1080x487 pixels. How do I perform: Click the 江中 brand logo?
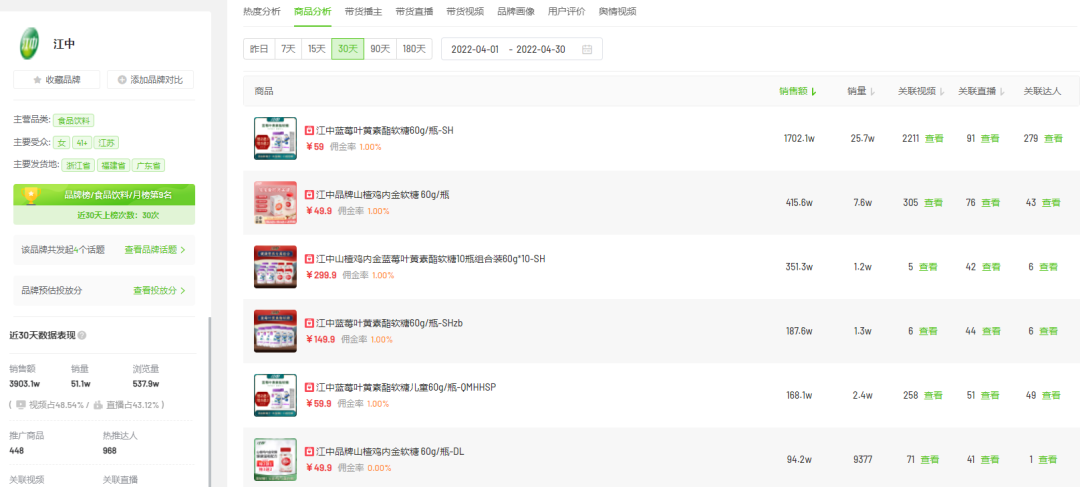coord(30,43)
